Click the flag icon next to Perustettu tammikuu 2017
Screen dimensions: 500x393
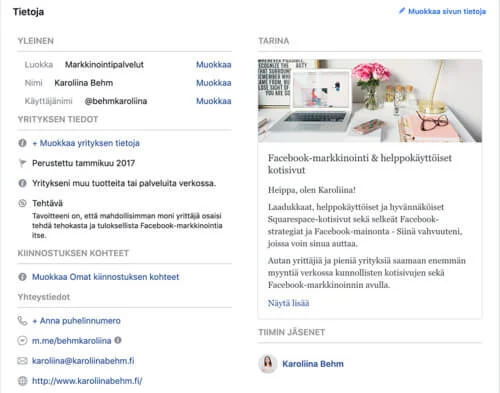click(22, 163)
